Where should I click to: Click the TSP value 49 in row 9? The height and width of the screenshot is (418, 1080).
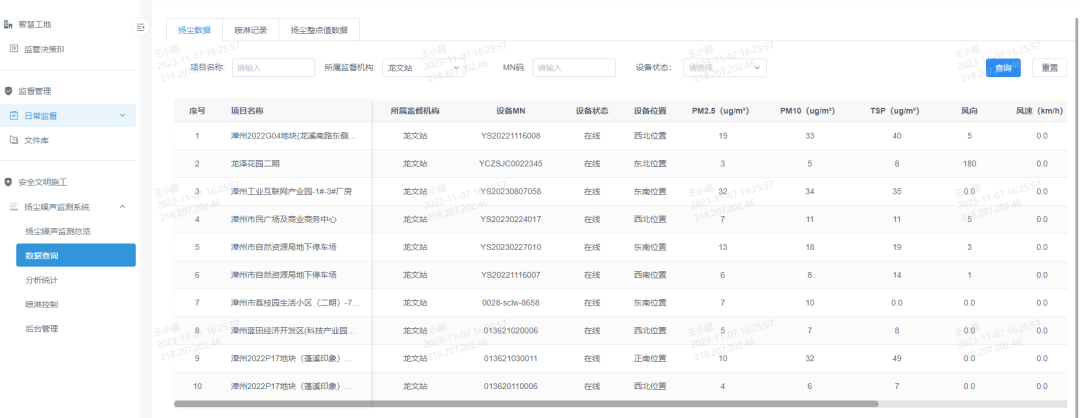[x=896, y=358]
